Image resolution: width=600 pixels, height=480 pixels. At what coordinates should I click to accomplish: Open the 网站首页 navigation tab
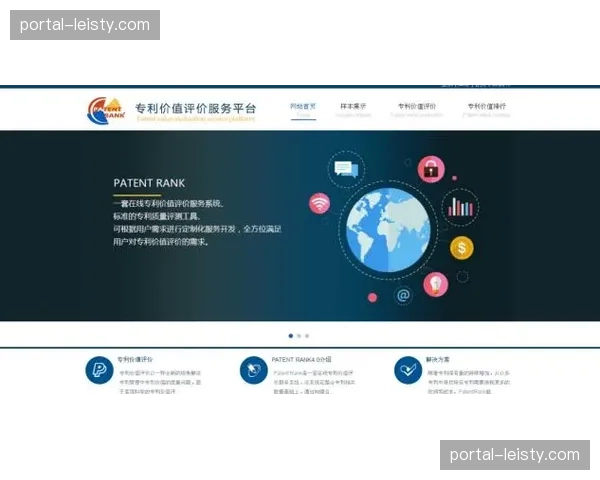(x=303, y=106)
